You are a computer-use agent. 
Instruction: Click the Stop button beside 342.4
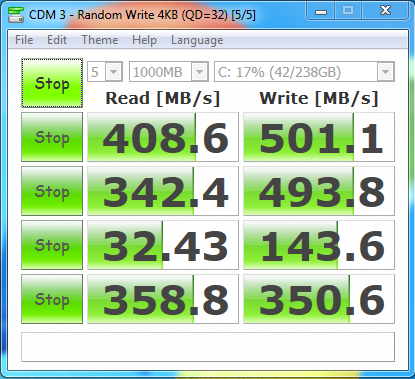point(52,191)
